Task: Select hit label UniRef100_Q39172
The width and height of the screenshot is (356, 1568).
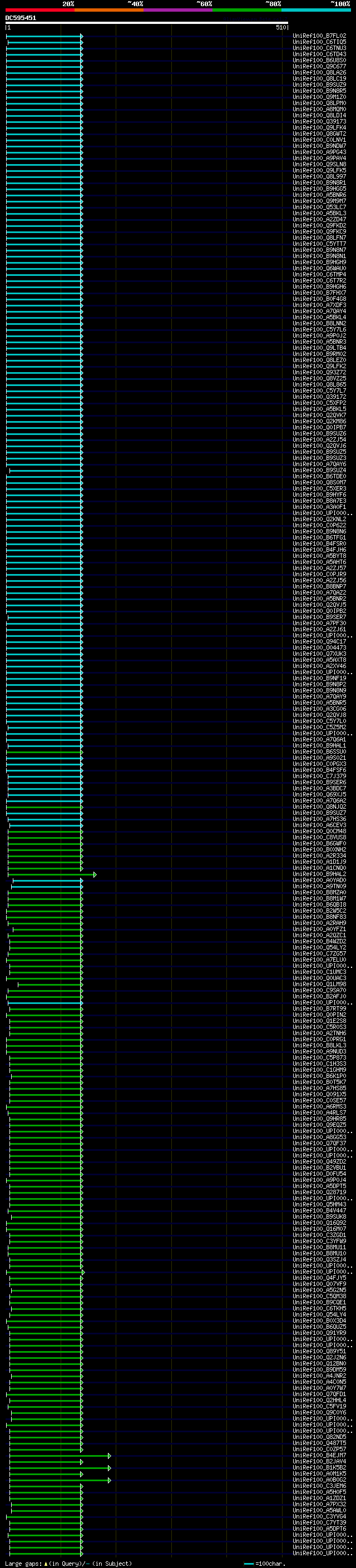Action: tap(319, 397)
